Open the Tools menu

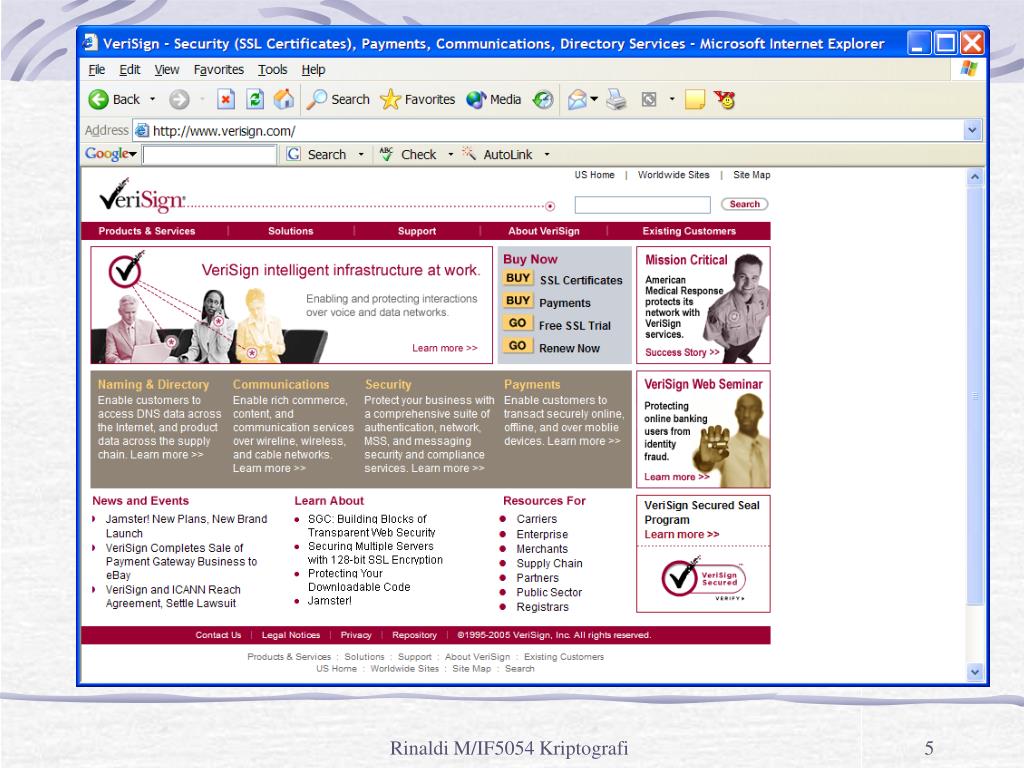point(272,69)
